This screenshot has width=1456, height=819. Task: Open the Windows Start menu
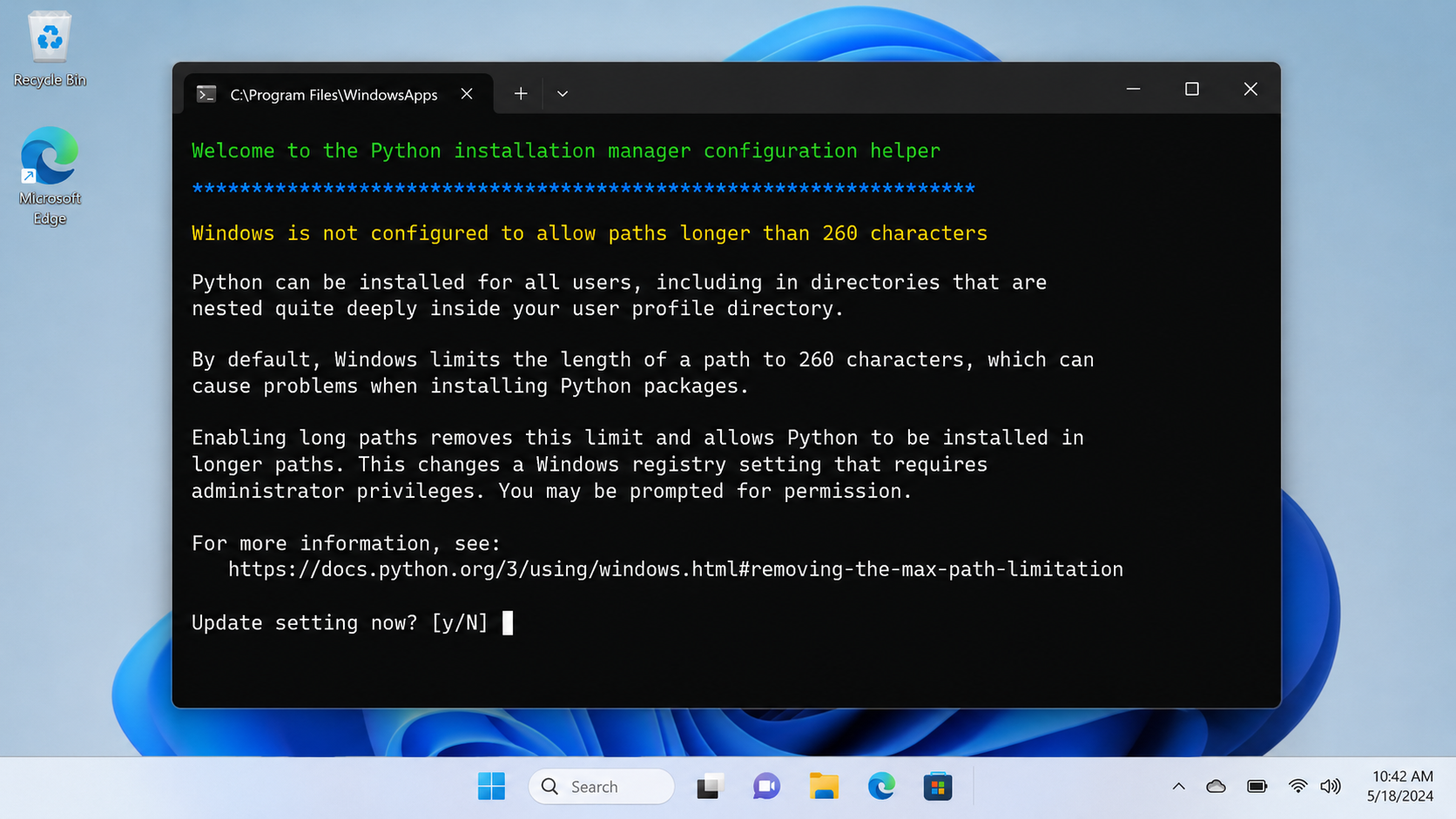point(491,786)
